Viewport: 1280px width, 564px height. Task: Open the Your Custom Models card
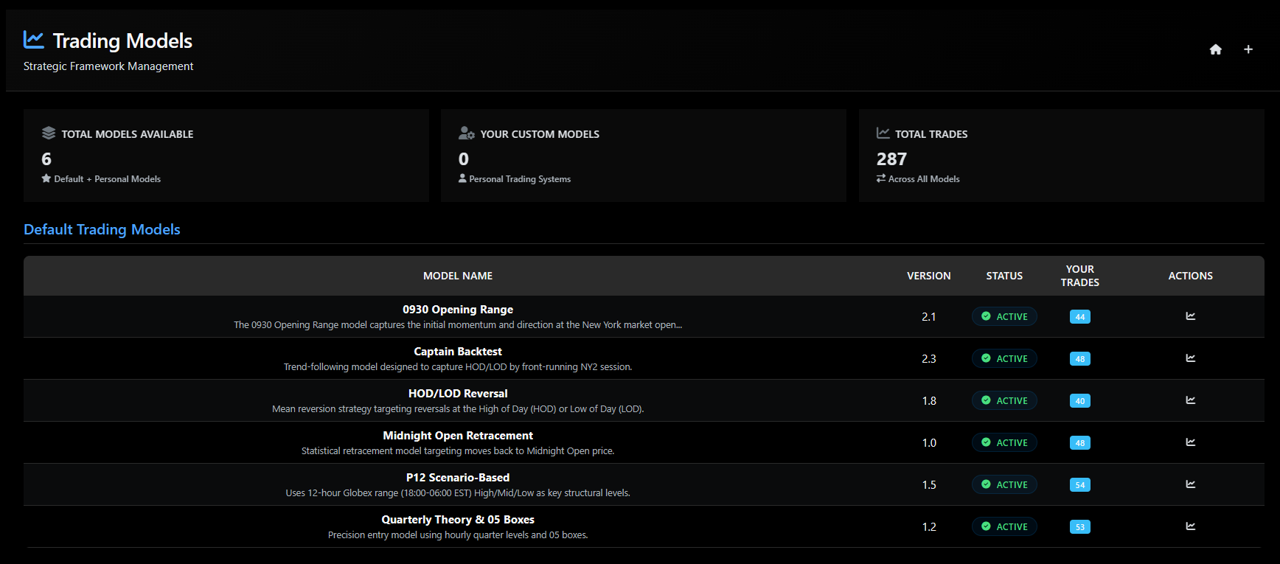click(643, 156)
